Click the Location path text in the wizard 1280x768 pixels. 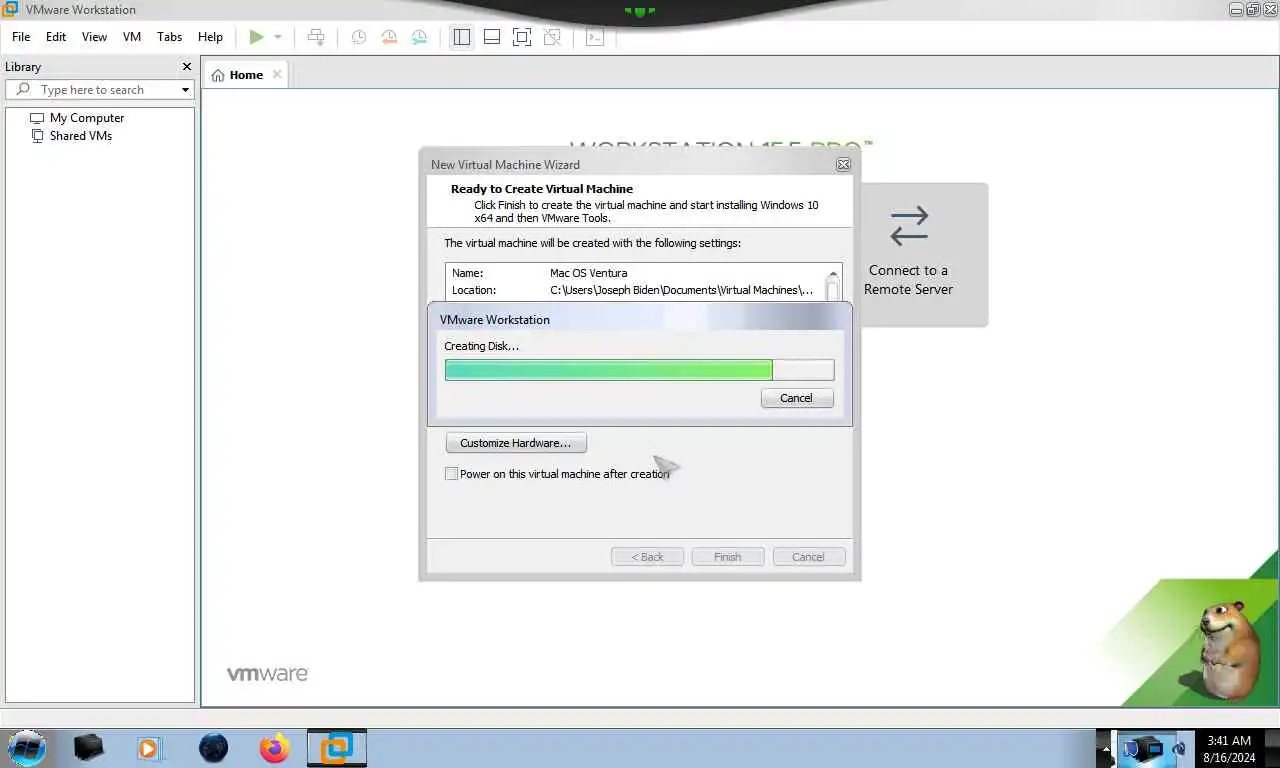pyautogui.click(x=681, y=290)
